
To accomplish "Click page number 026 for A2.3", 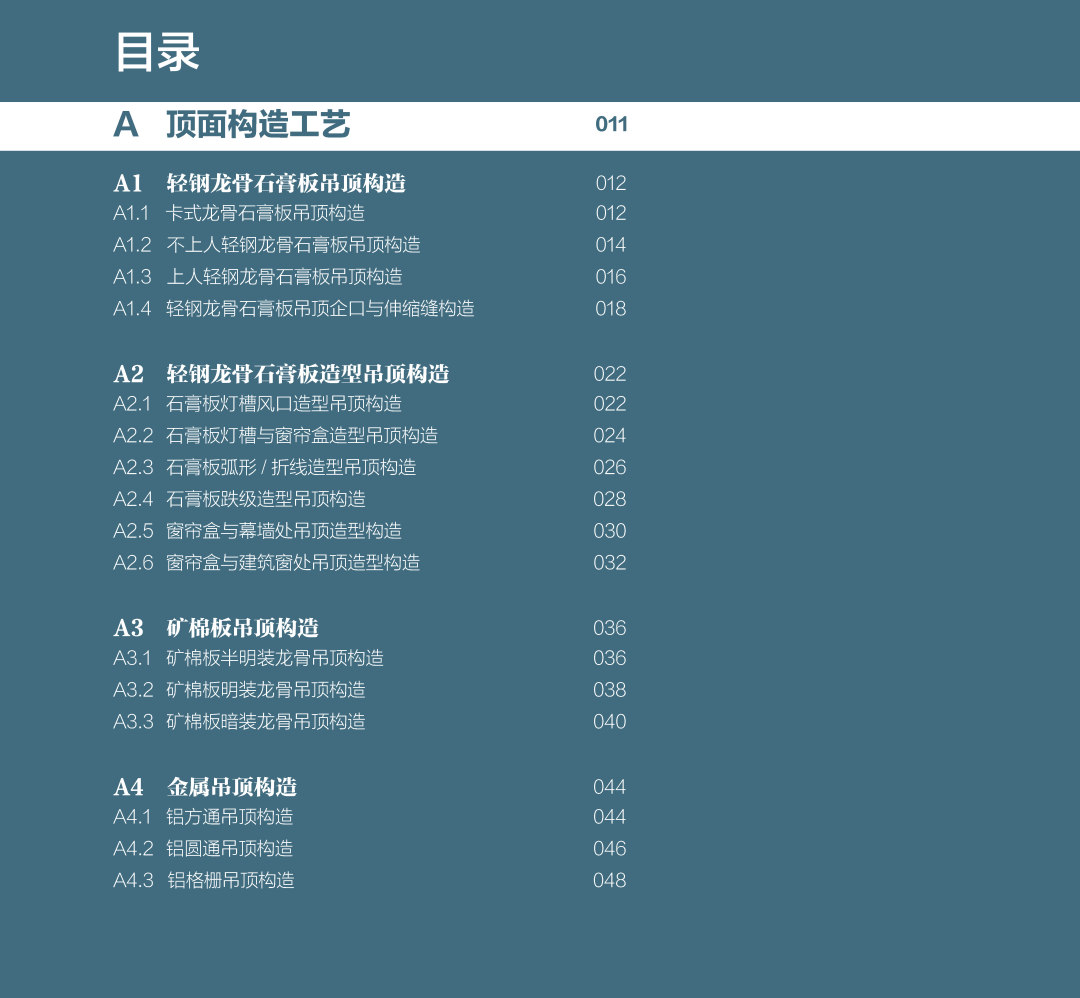I will [610, 467].
